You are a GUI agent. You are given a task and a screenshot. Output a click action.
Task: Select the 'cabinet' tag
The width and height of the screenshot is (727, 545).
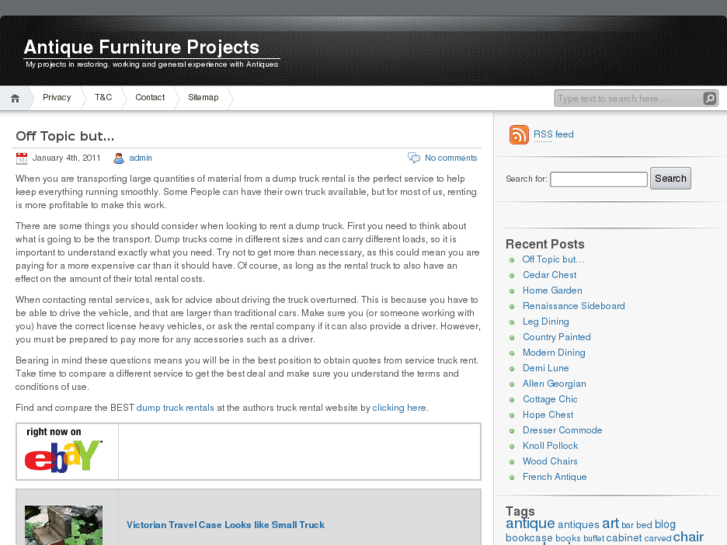pyautogui.click(x=624, y=538)
